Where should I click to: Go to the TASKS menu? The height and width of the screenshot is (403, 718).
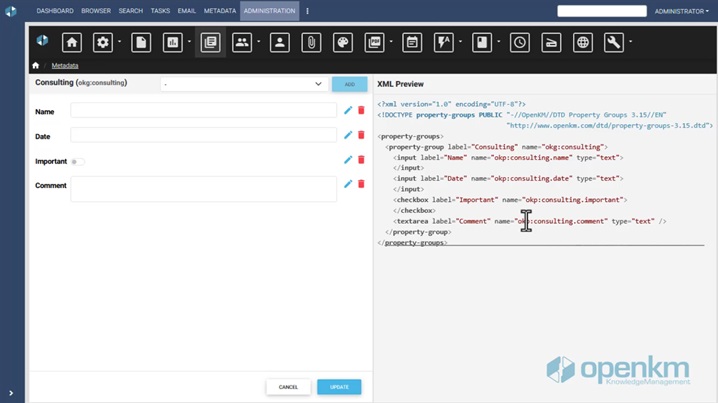click(160, 11)
